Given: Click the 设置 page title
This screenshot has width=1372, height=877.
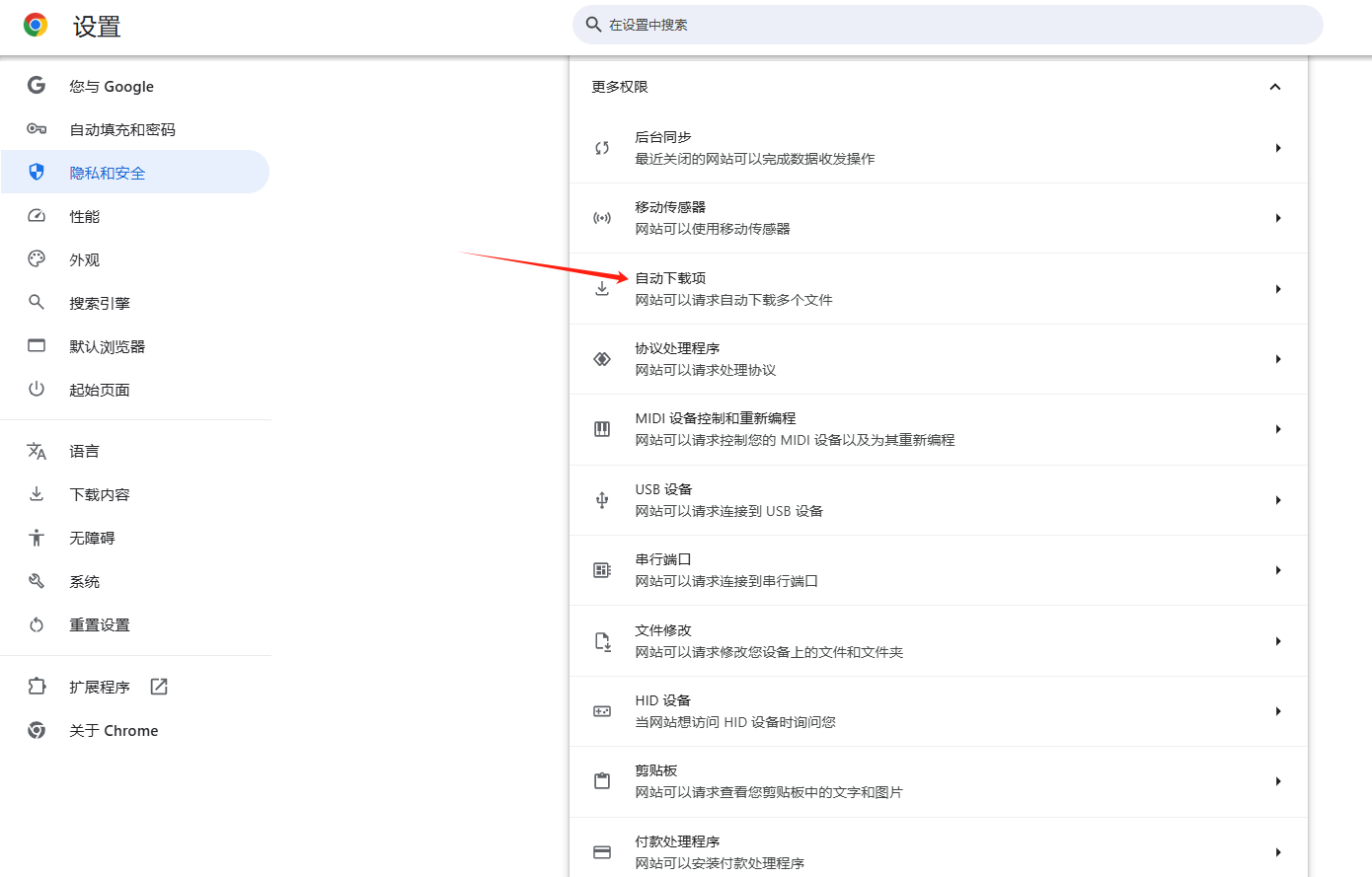Looking at the screenshot, I should (97, 27).
